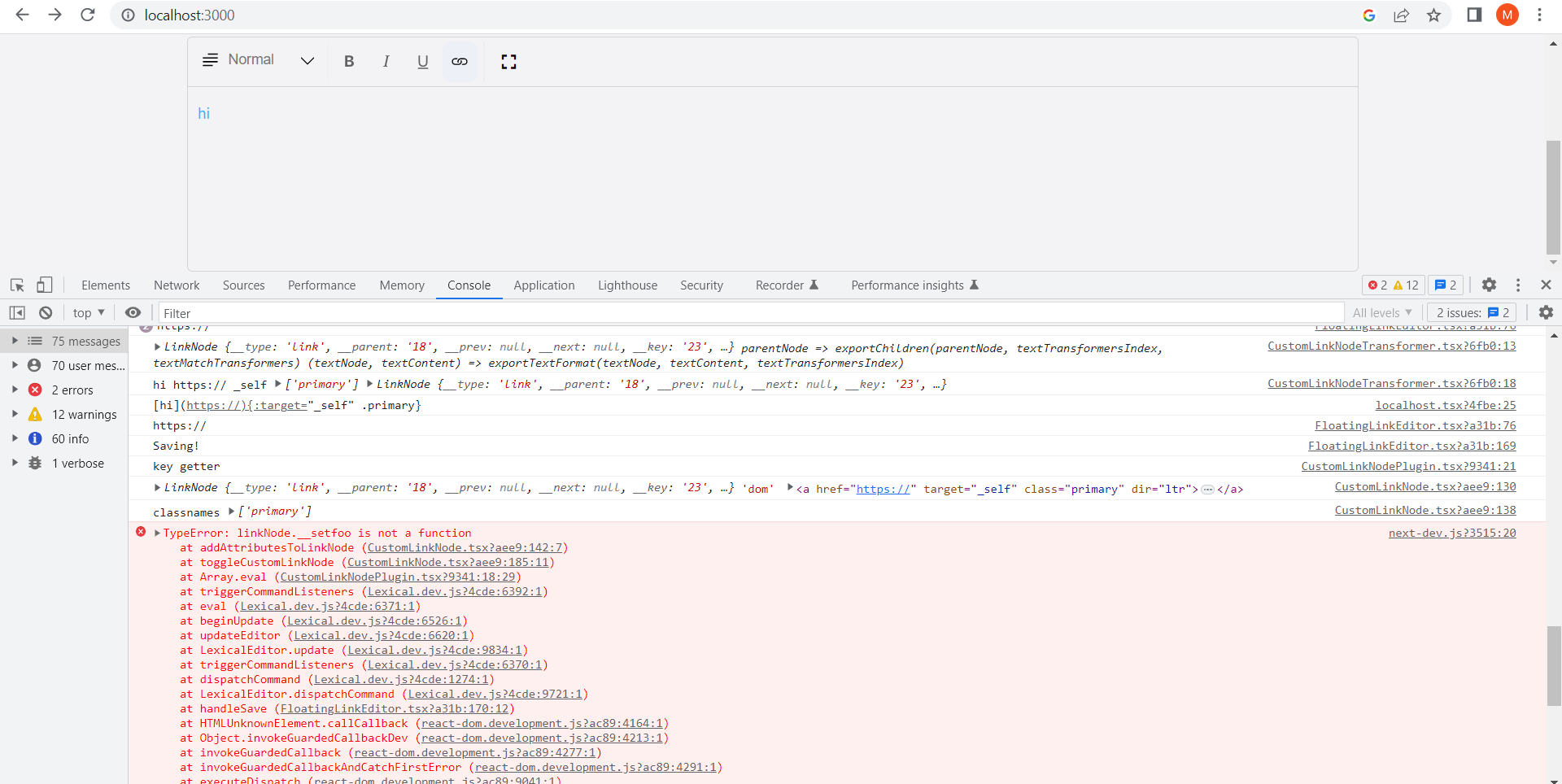Bookmark the page using the star icon

click(1434, 15)
